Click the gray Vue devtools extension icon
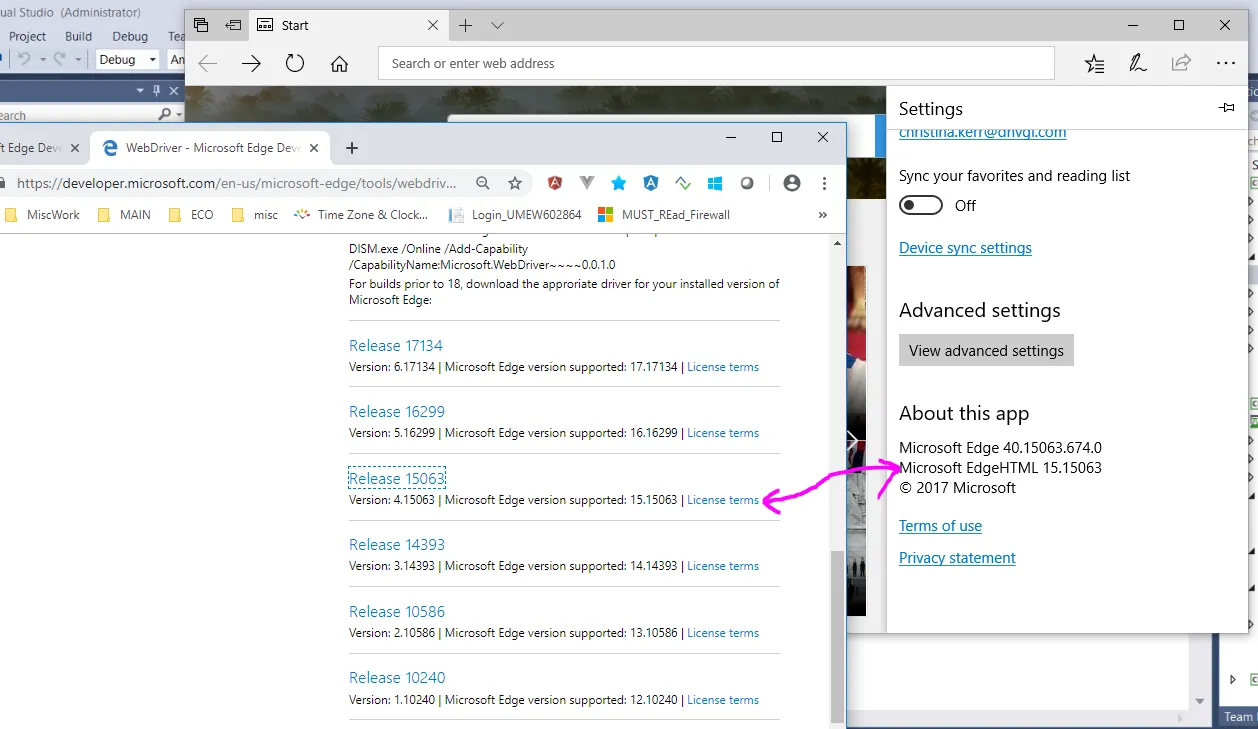This screenshot has height=729, width=1258. click(587, 183)
